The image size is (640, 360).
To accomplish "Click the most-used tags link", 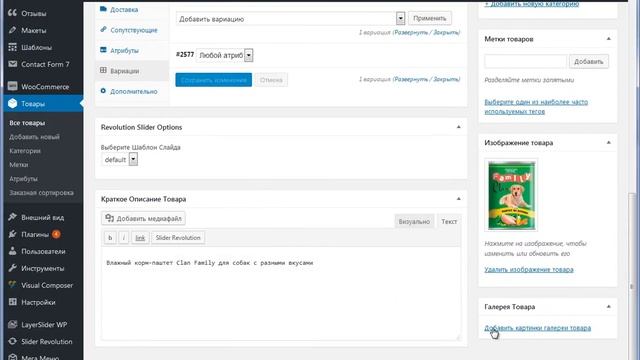I will [536, 107].
